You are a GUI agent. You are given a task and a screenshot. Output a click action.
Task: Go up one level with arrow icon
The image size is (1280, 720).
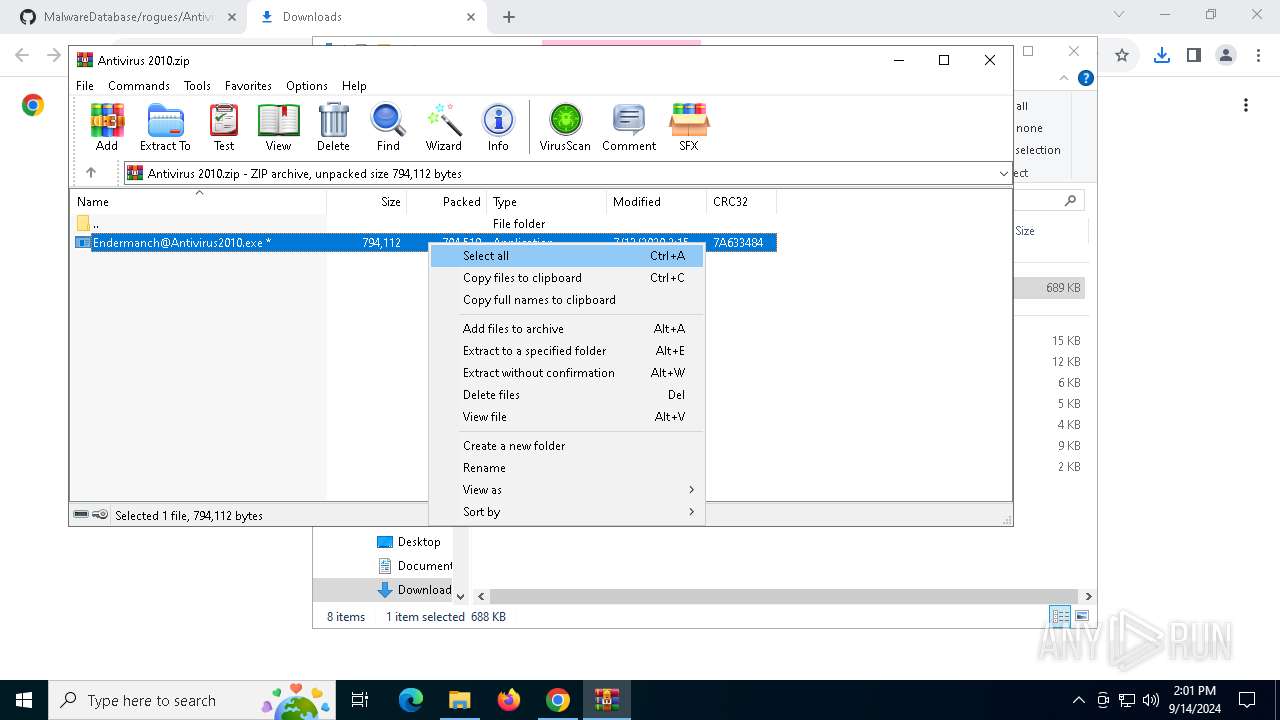click(91, 173)
